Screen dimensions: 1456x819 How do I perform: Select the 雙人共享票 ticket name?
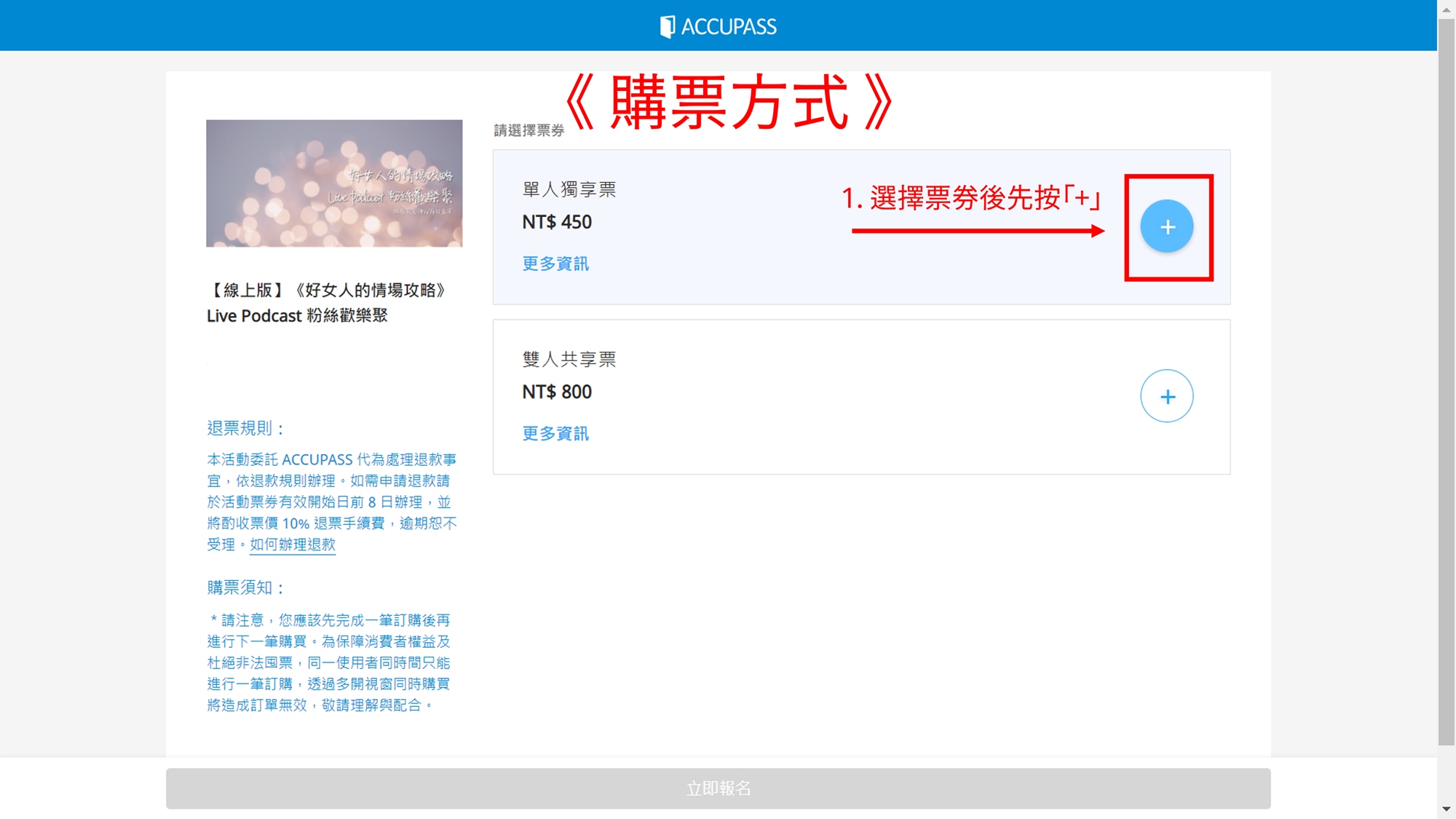click(x=569, y=359)
